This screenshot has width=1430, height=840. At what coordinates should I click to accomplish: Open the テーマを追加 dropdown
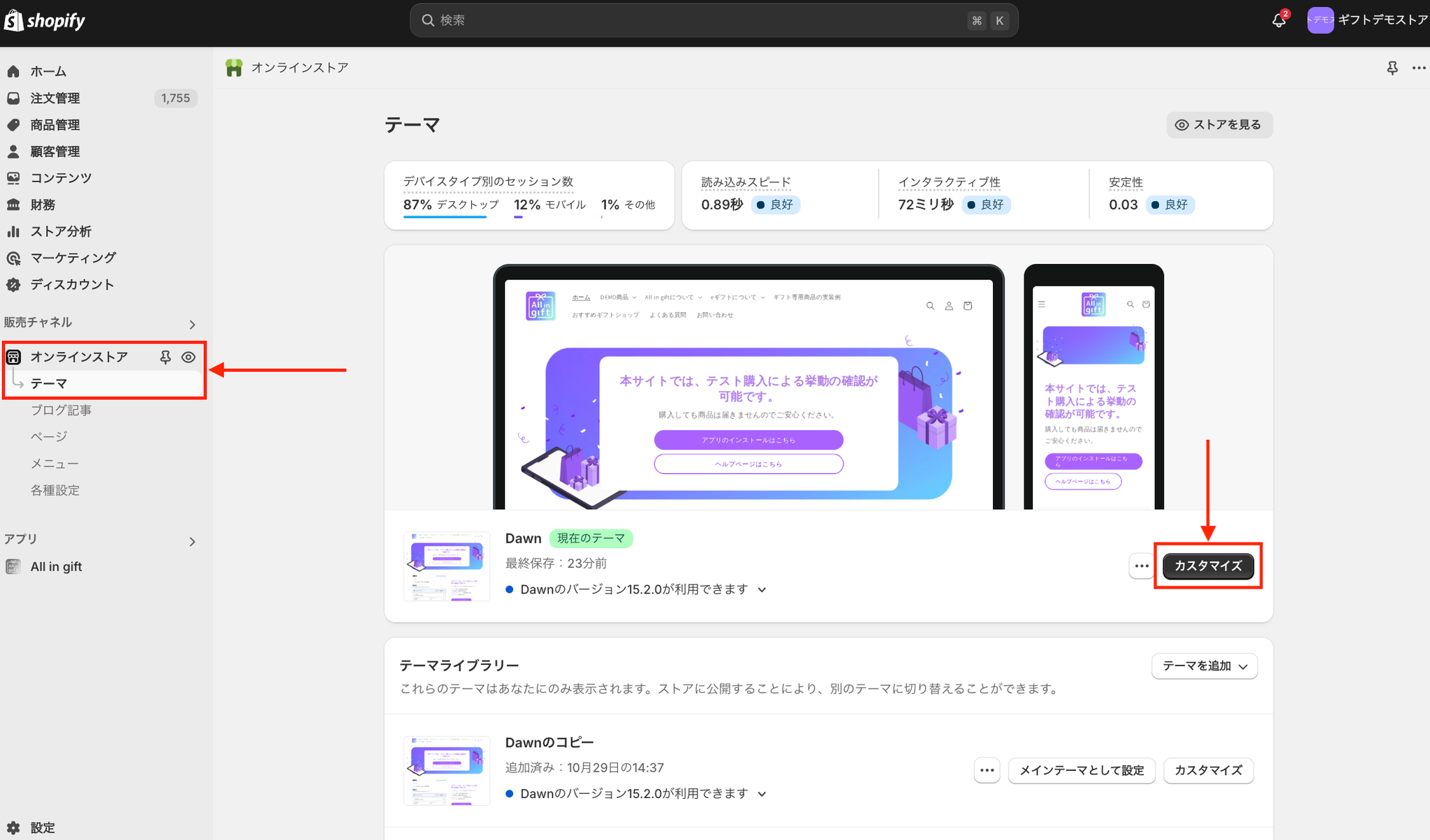(x=1204, y=666)
